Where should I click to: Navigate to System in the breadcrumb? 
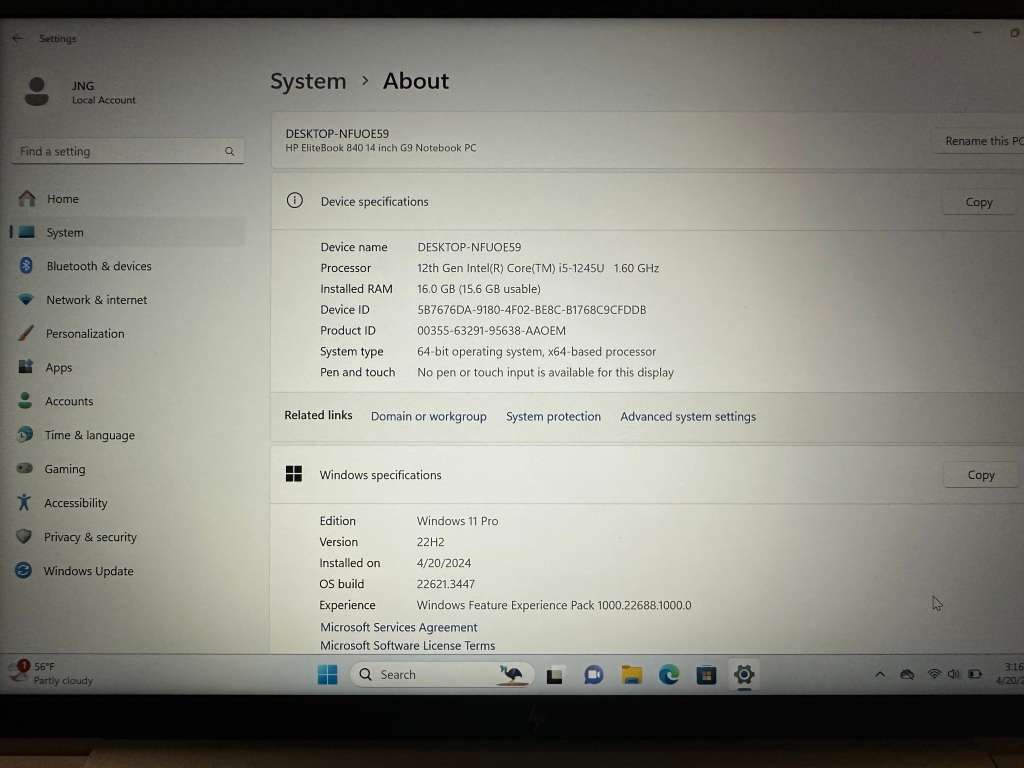pyautogui.click(x=308, y=81)
